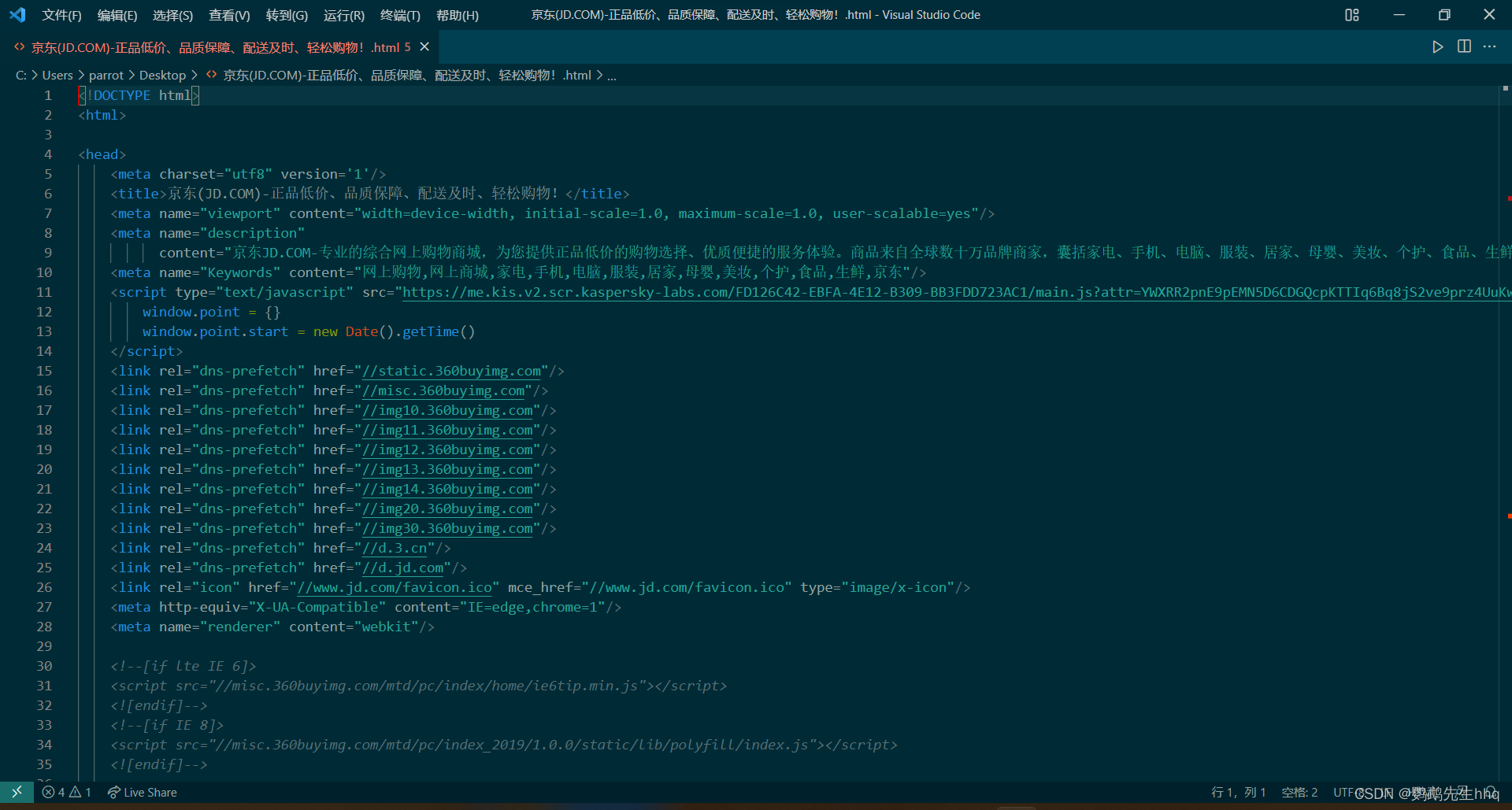This screenshot has width=1512, height=810.
Task: Click the Desktop breadcrumb segment
Action: (162, 76)
